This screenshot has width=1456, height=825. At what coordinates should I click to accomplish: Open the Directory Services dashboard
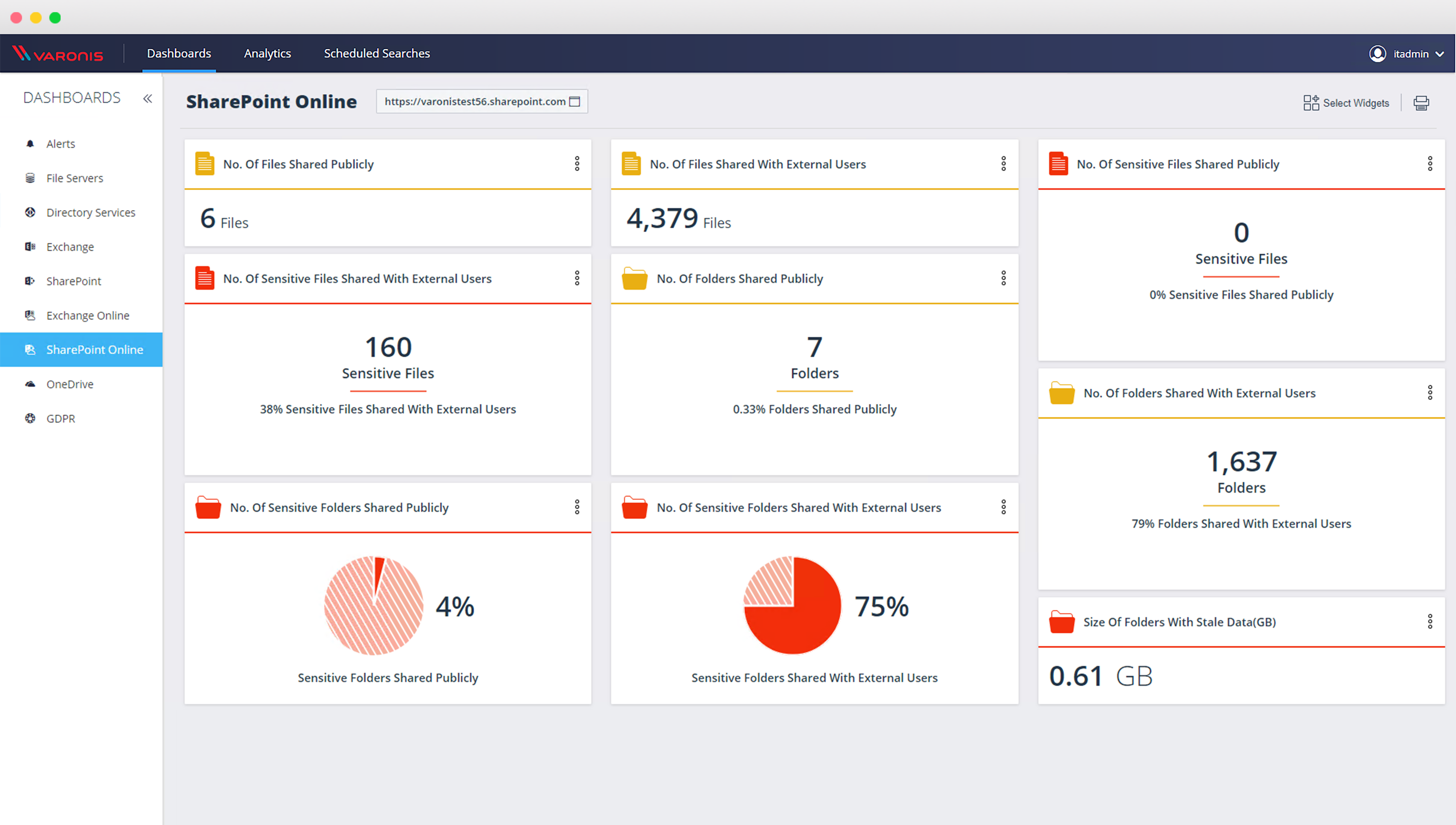pos(81,213)
